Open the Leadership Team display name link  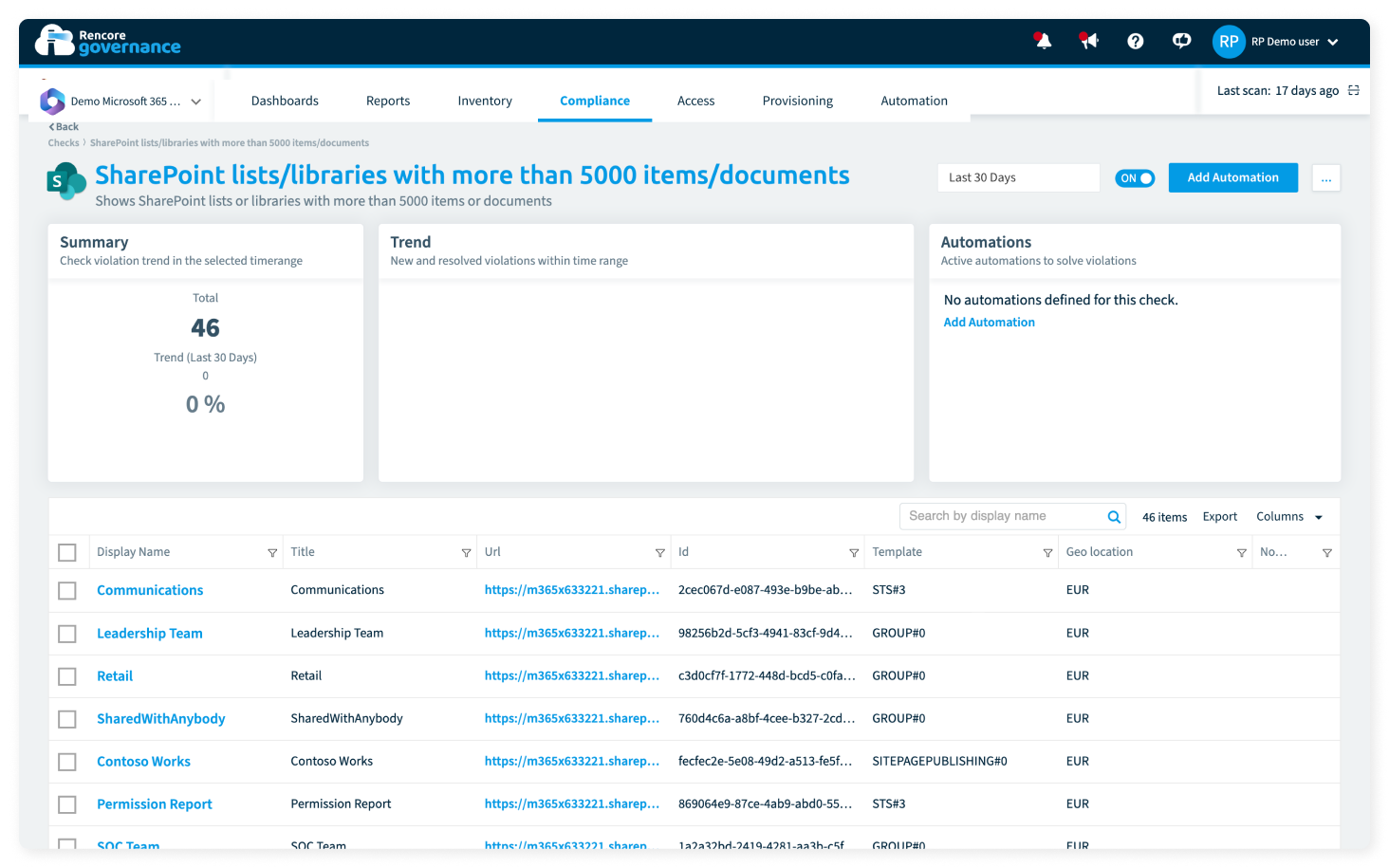tap(150, 633)
